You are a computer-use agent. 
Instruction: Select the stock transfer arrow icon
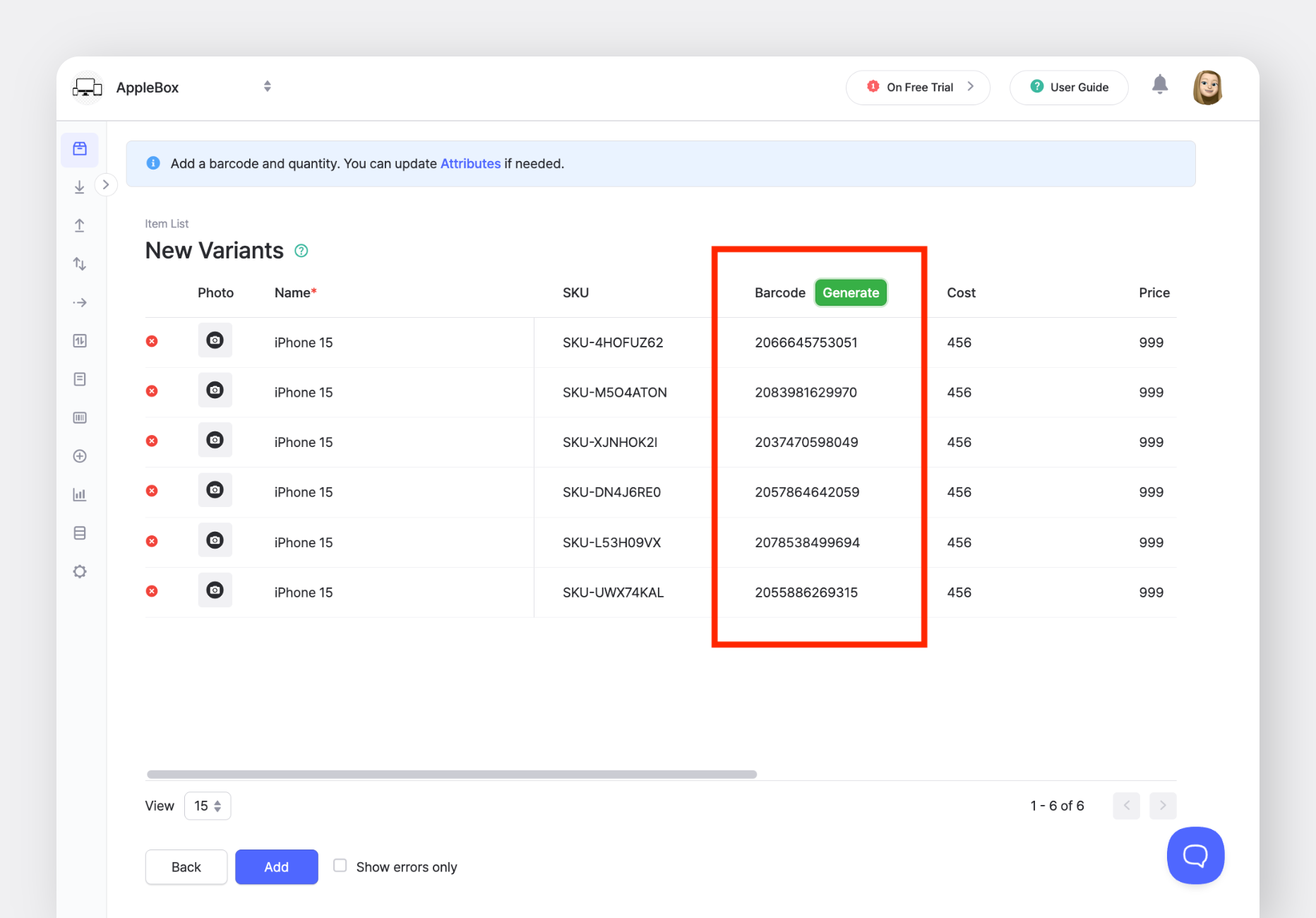[80, 302]
